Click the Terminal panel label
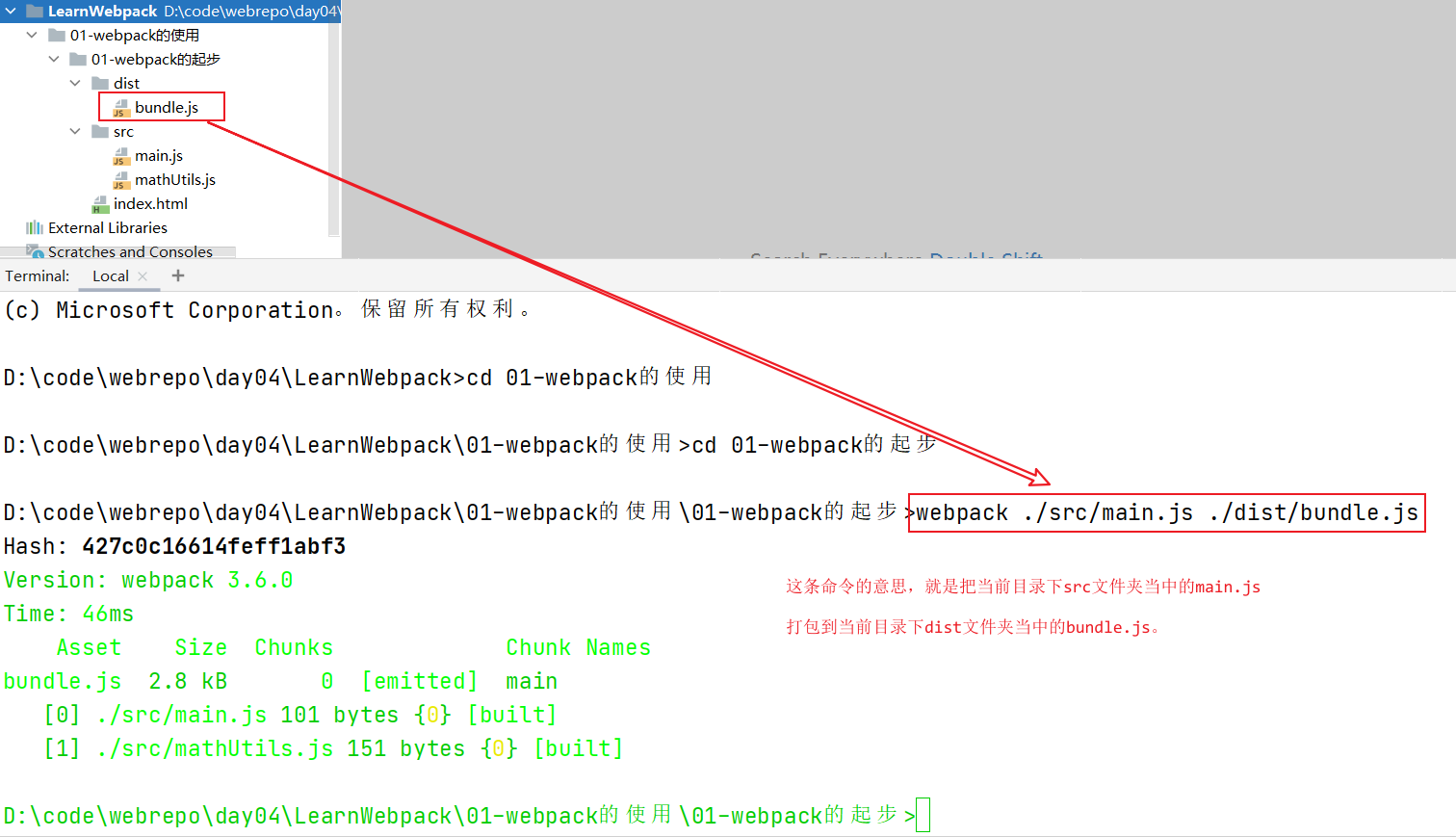This screenshot has height=837, width=1456. 38,275
